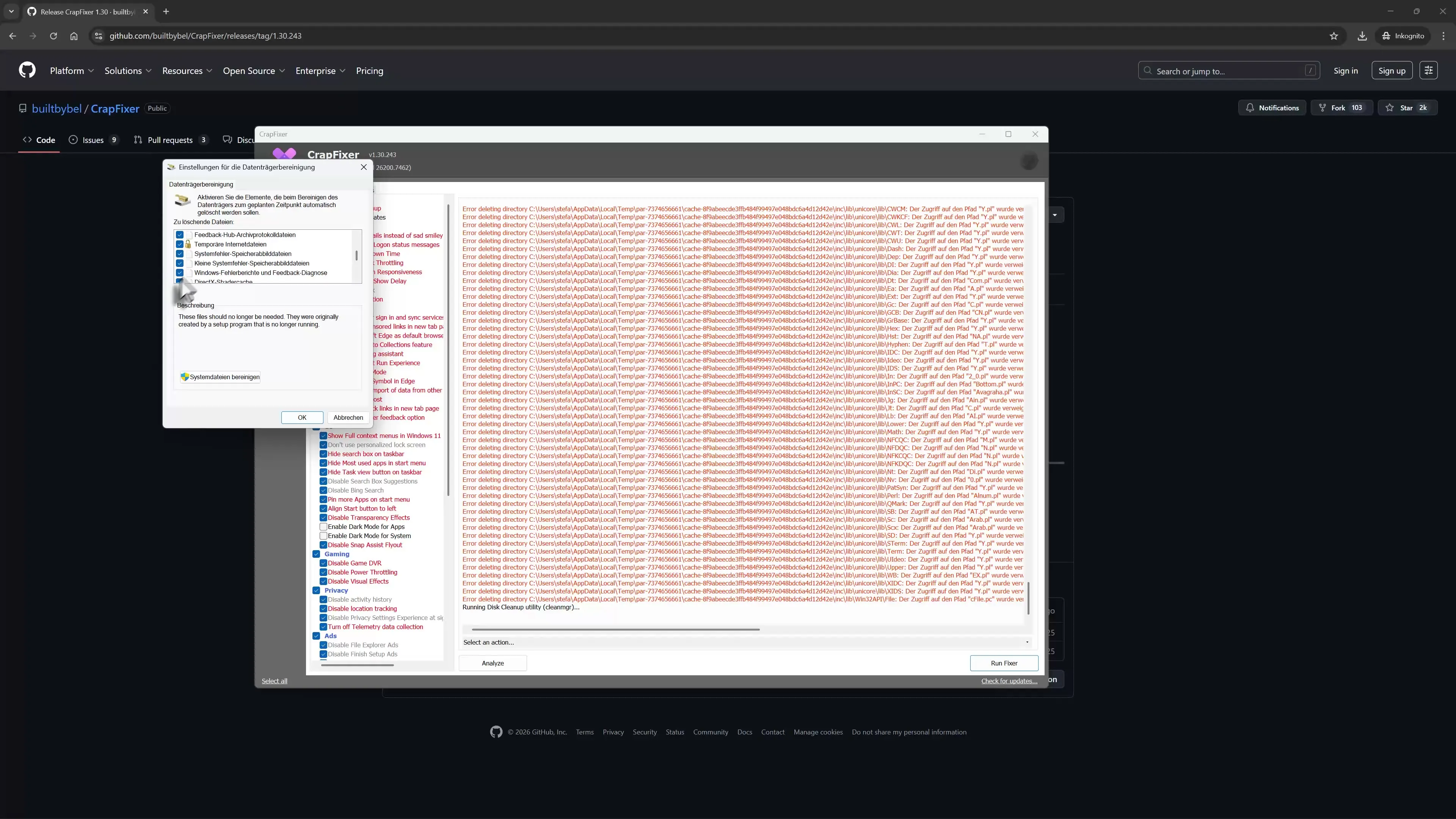
Task: Open the notifications bell on GitHub
Action: point(1251,107)
